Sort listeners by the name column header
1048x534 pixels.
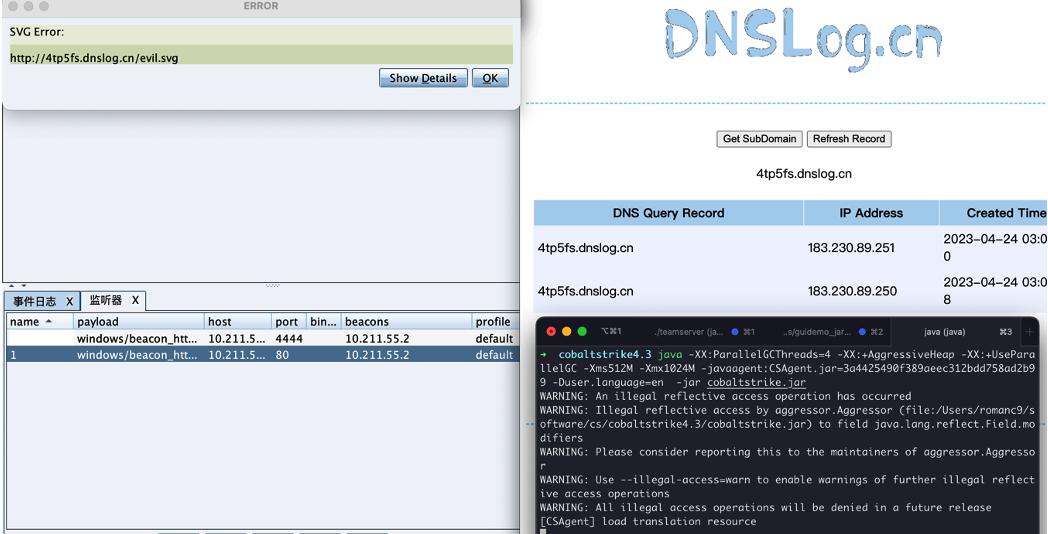point(39,321)
